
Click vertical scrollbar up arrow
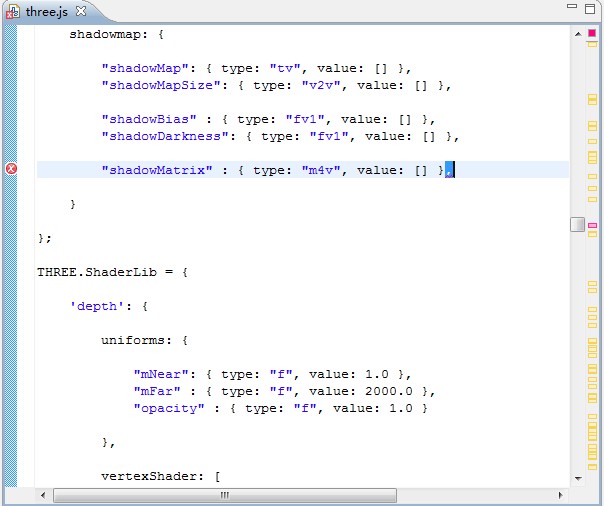pyautogui.click(x=578, y=34)
